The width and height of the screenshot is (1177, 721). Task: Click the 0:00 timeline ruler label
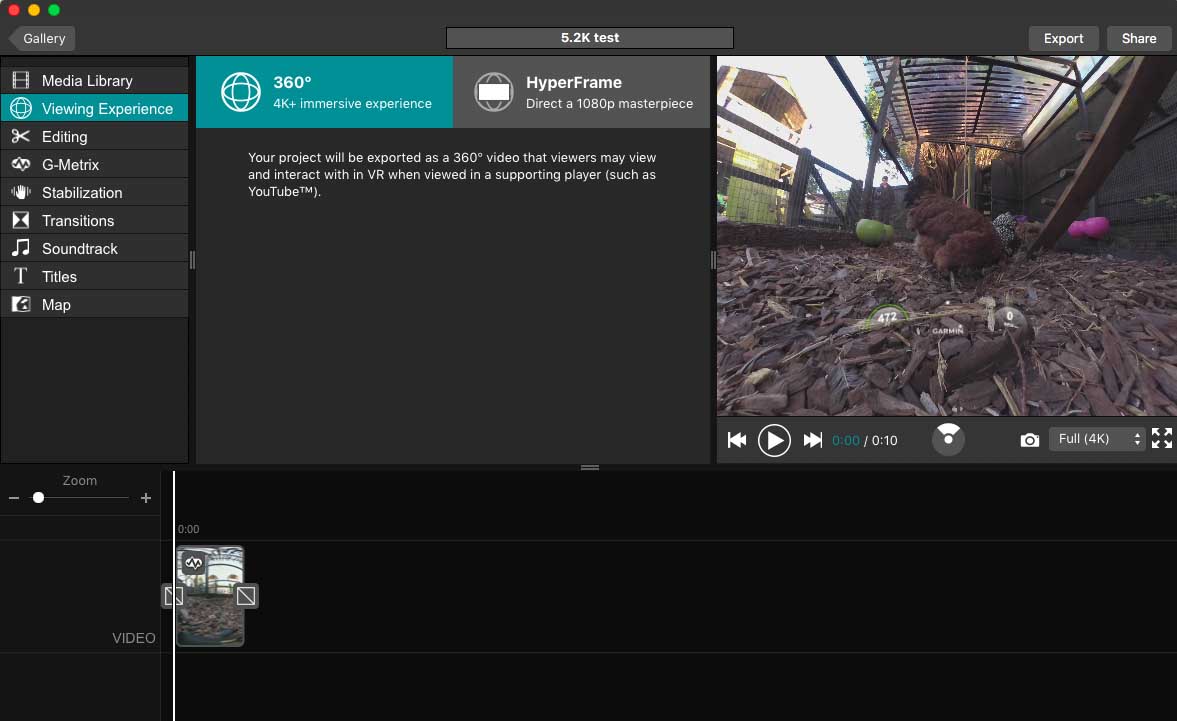pos(188,529)
